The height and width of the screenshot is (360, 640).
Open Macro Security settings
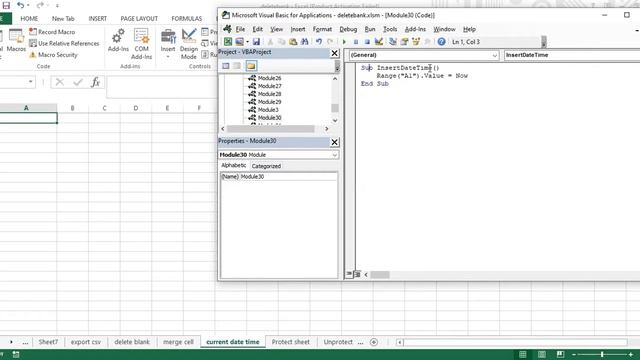[x=53, y=55]
